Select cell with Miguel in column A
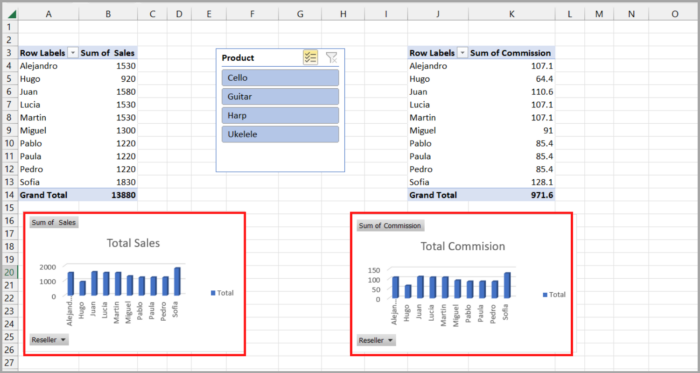 tap(48, 130)
